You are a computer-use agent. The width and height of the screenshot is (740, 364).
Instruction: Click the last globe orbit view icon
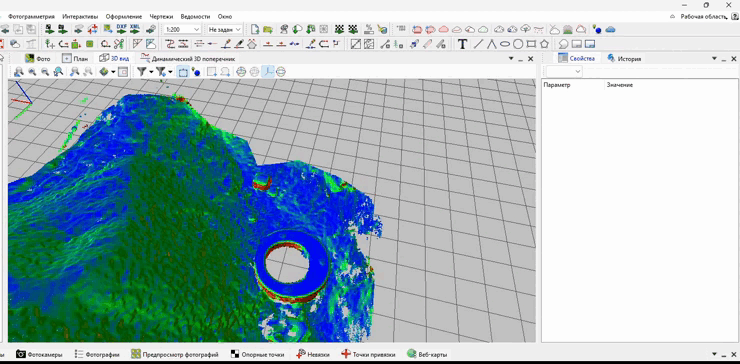click(281, 72)
